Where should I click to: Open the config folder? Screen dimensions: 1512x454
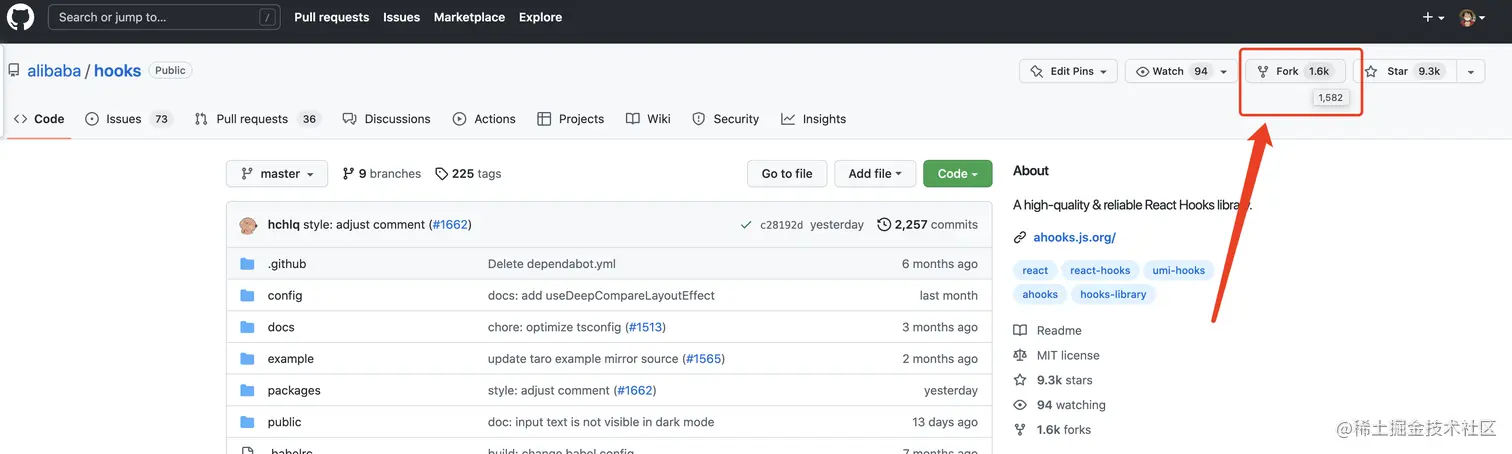(x=285, y=296)
